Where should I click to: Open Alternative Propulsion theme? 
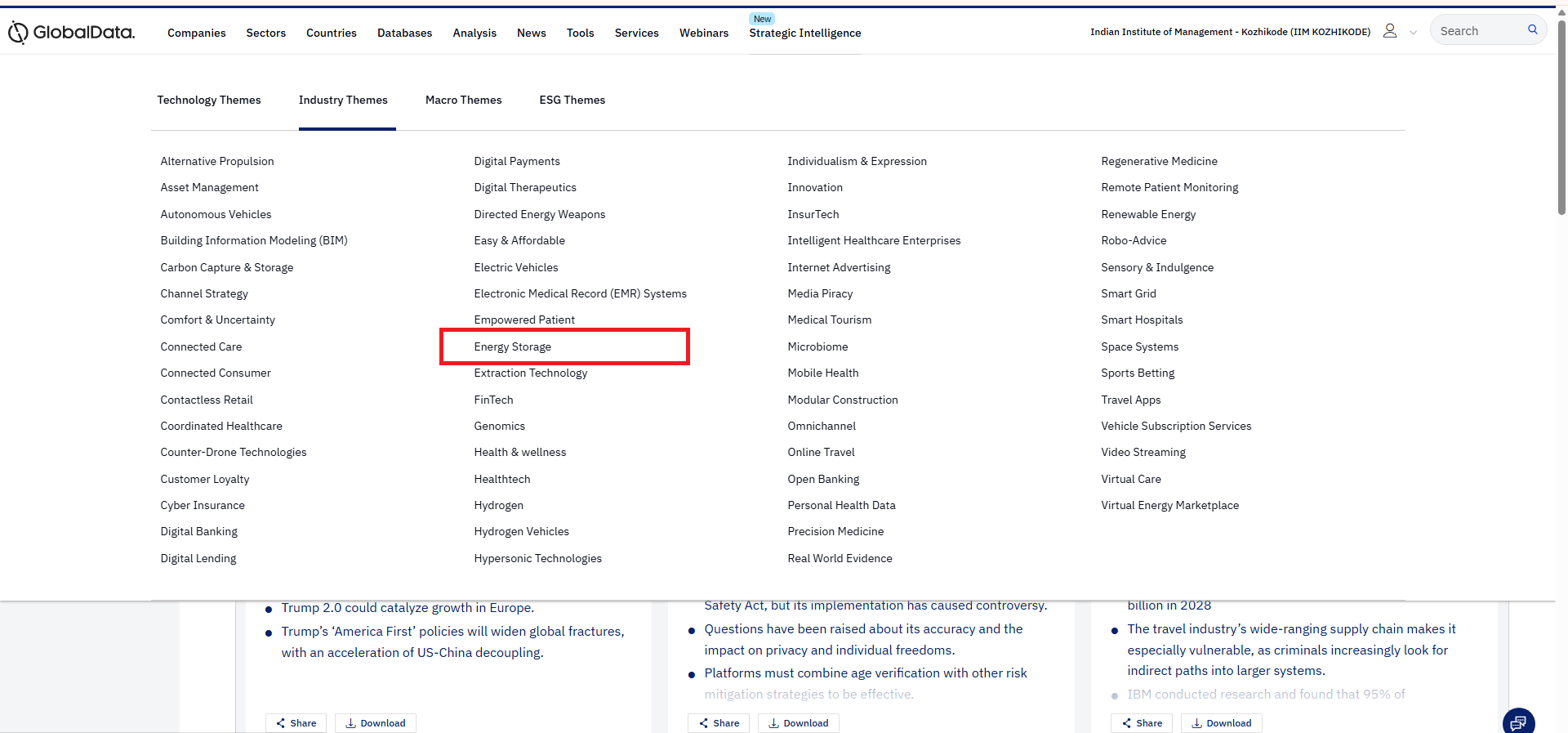[x=217, y=161]
